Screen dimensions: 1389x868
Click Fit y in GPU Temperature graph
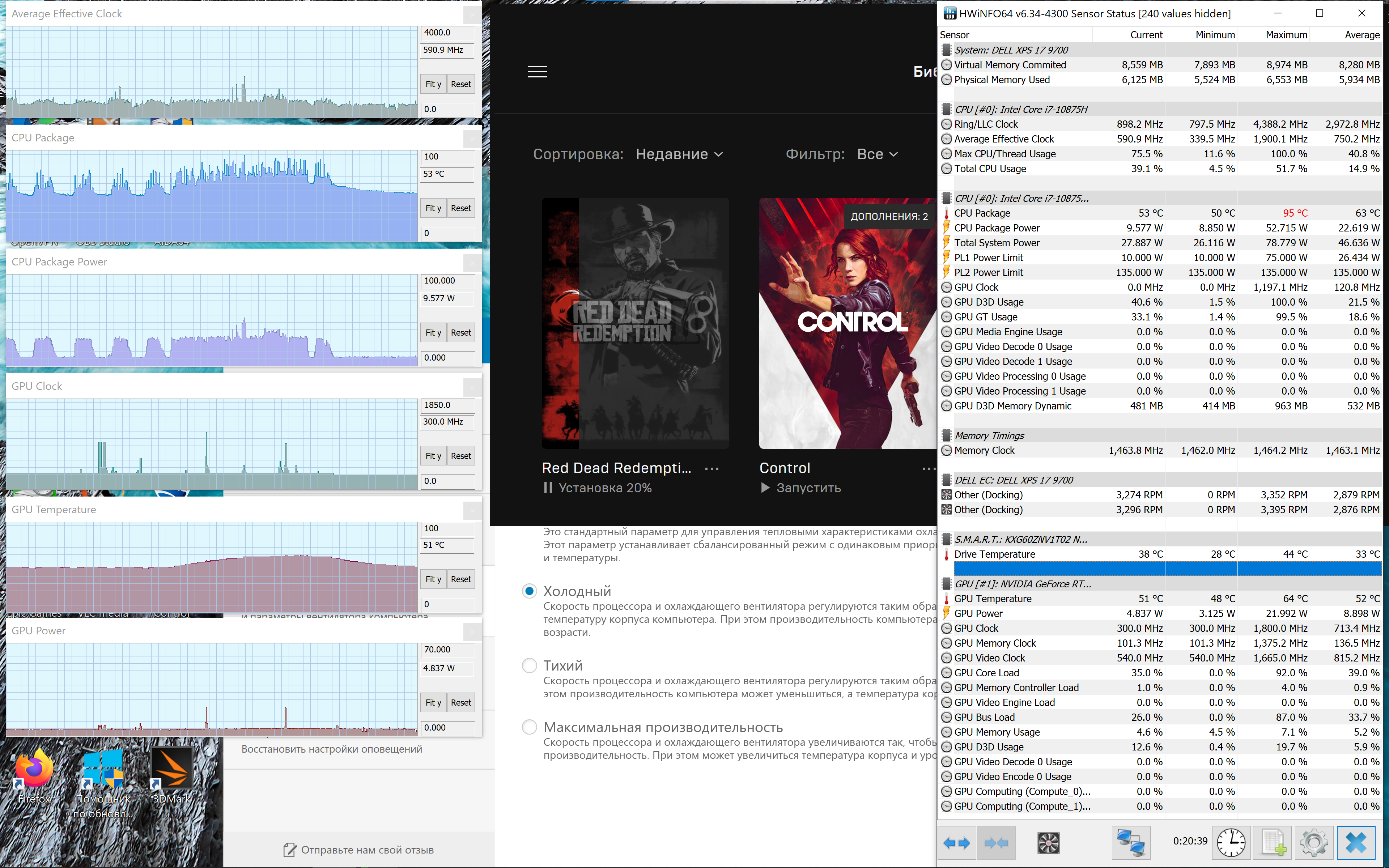(x=433, y=580)
